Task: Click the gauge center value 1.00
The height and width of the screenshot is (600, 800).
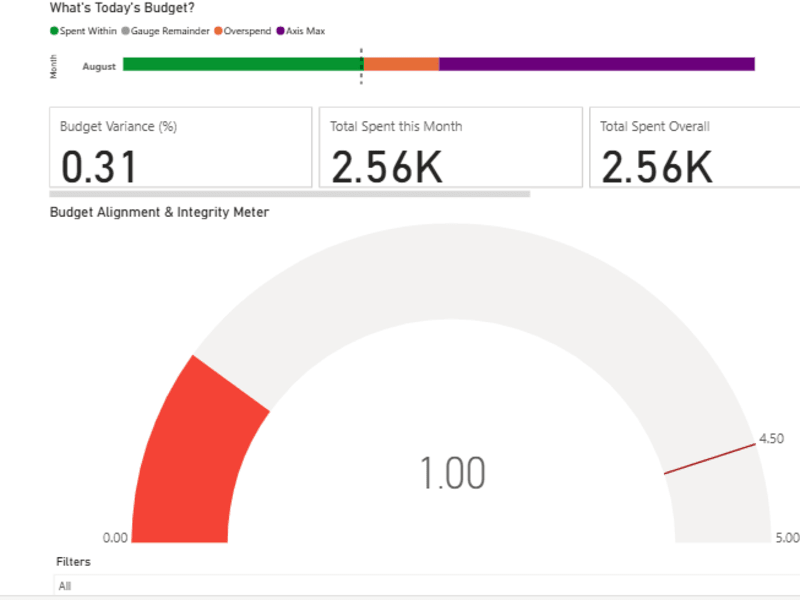Action: pyautogui.click(x=452, y=473)
